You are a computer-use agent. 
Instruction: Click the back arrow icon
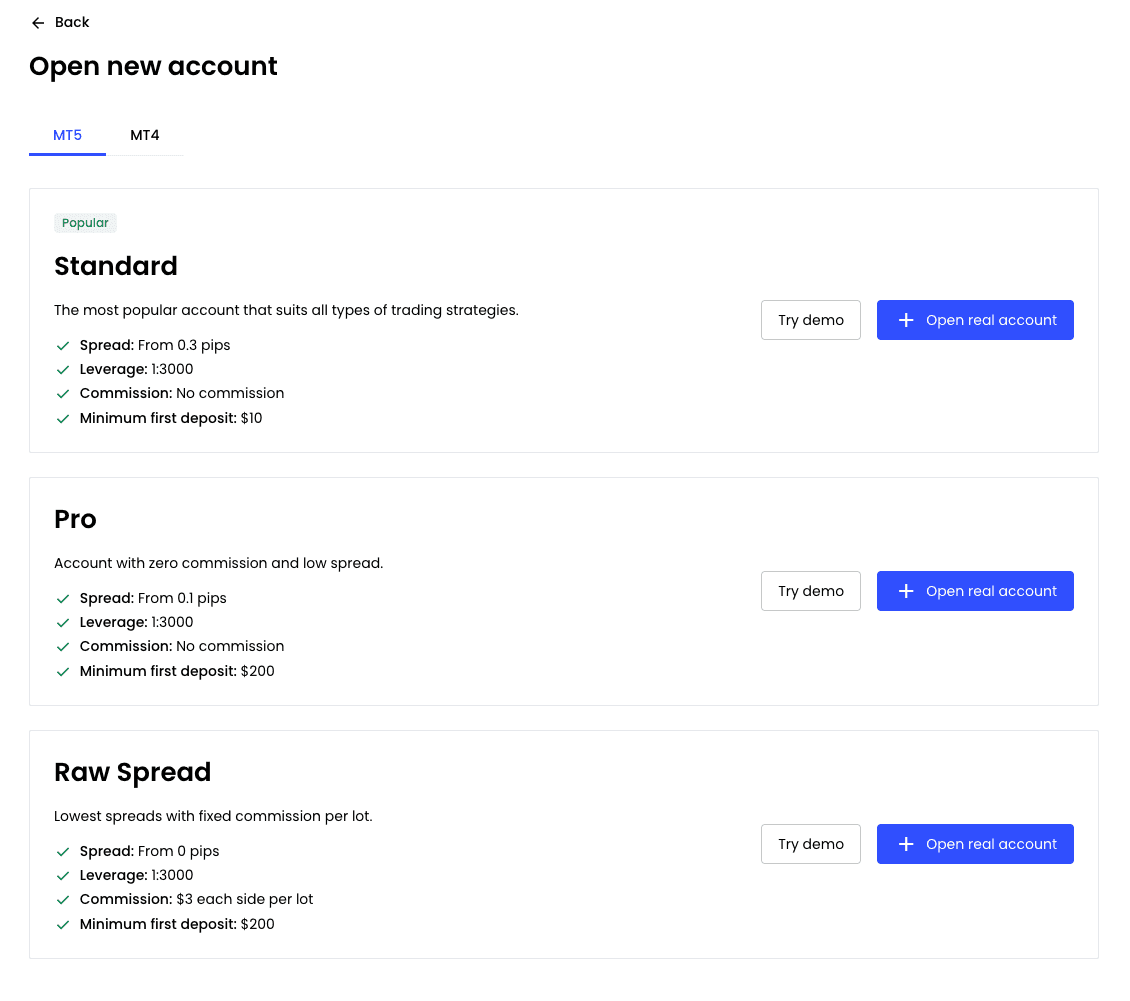(x=38, y=23)
